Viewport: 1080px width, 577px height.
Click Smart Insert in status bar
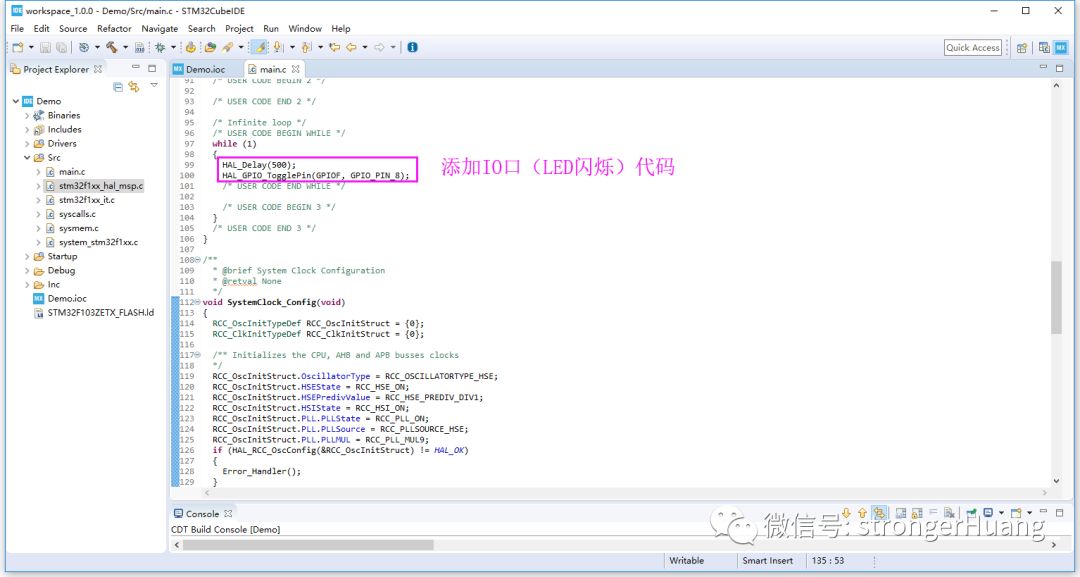767,560
